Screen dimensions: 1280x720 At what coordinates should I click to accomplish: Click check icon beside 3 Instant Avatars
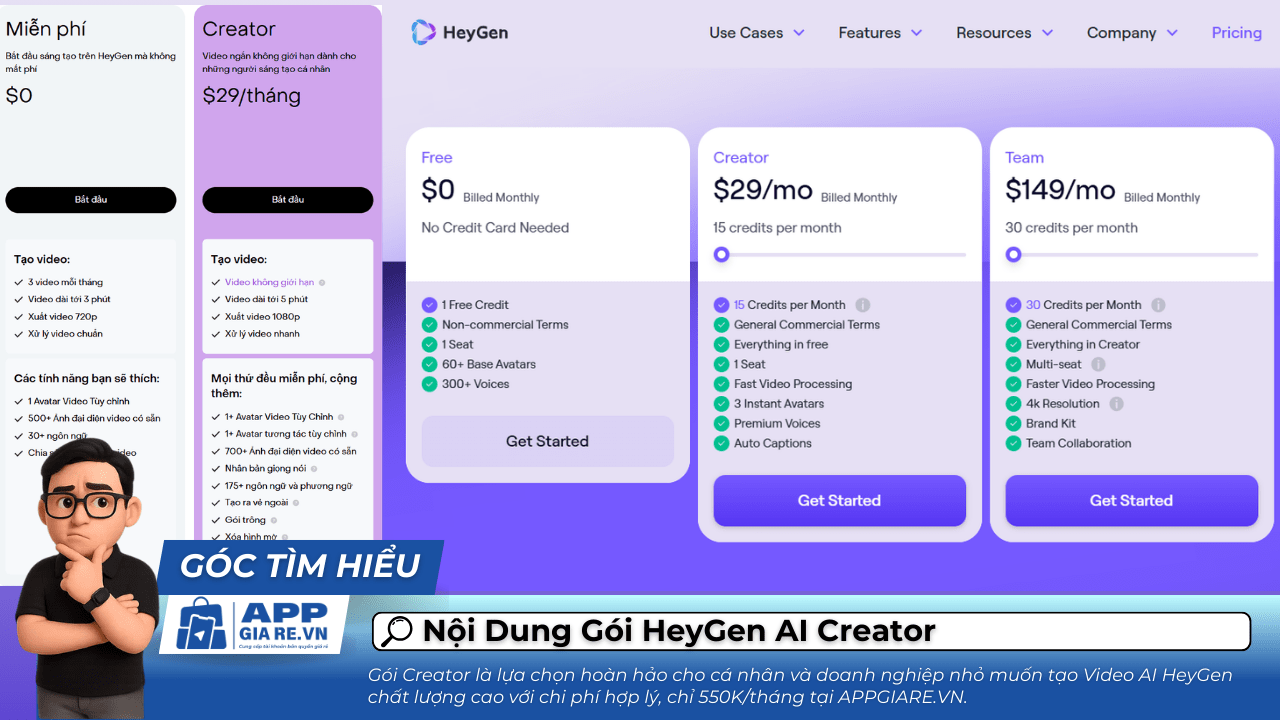[721, 404]
